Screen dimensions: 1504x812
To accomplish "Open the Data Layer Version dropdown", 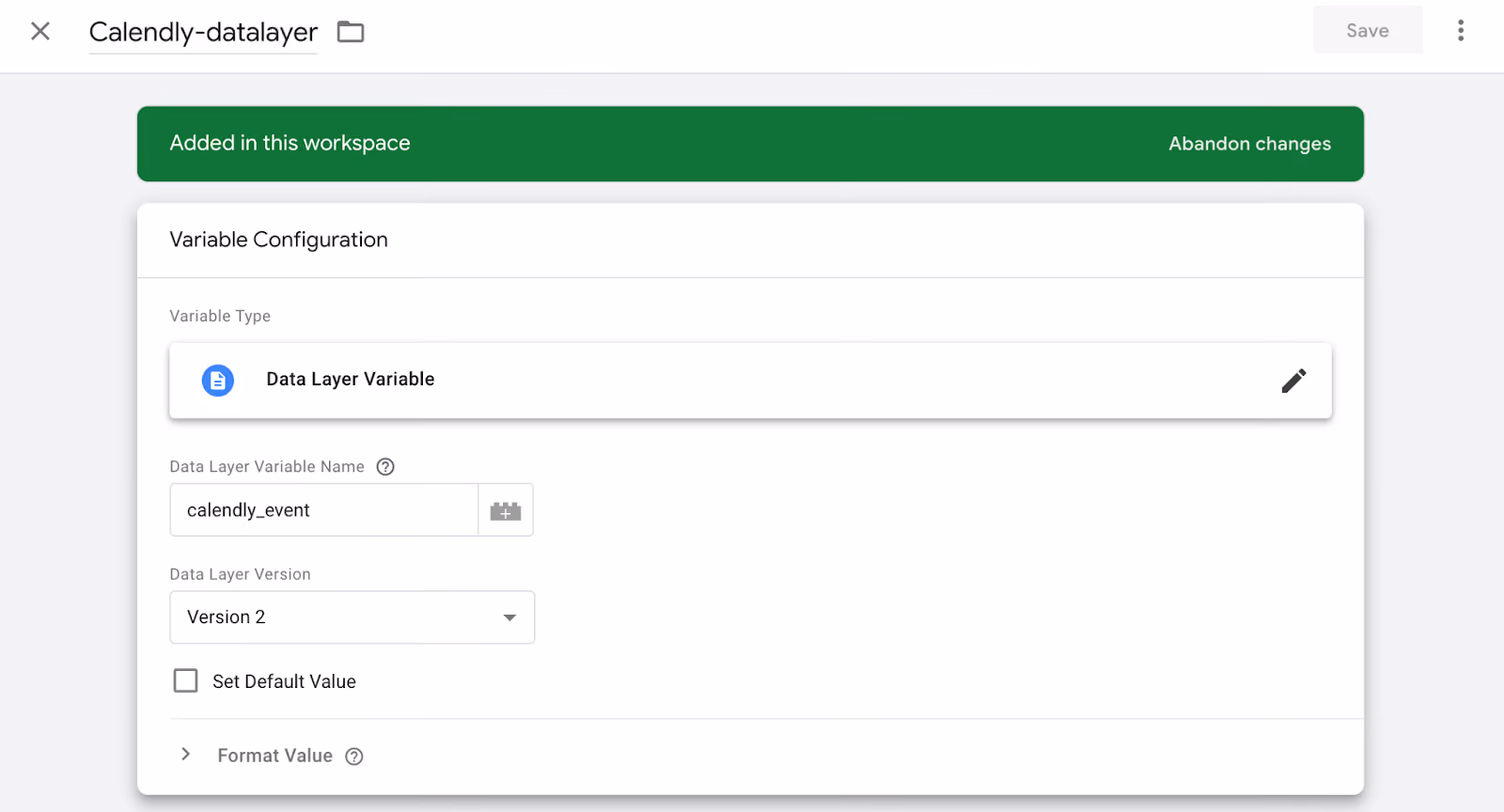I will click(x=352, y=617).
